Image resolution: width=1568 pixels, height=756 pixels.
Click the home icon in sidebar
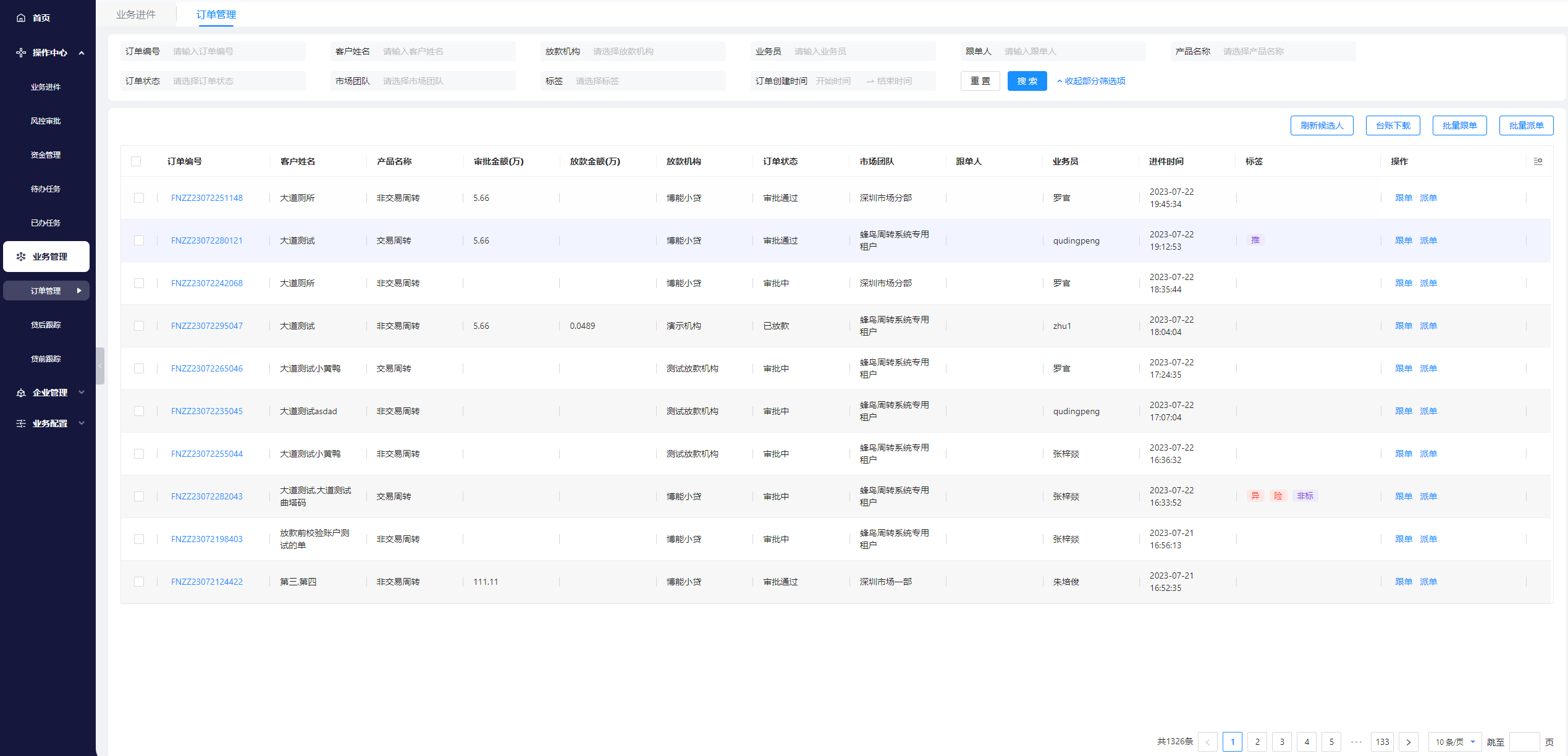(x=21, y=18)
